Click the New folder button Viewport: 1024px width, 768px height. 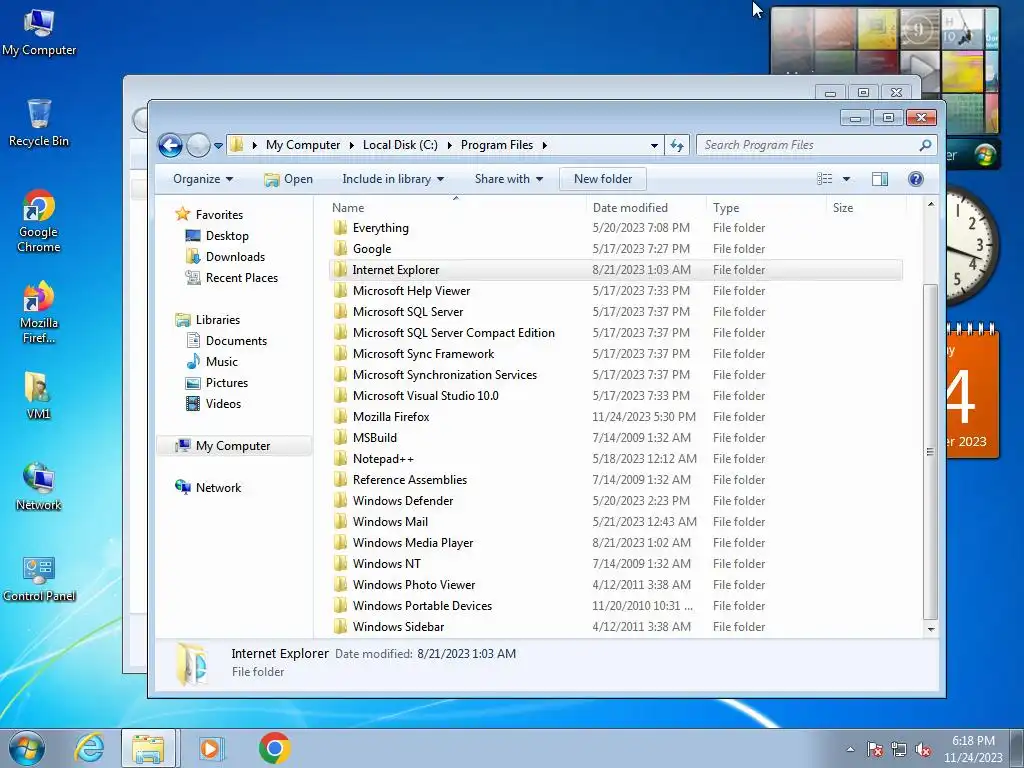click(x=603, y=179)
